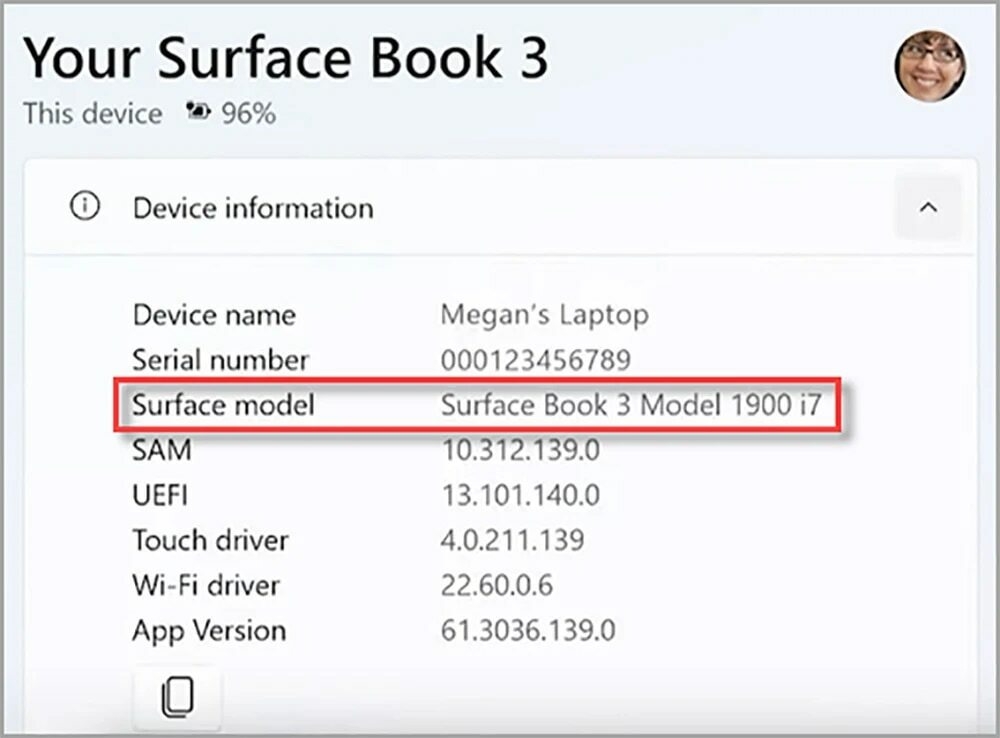Viewport: 1000px width, 738px height.
Task: Select the Touch driver version 4.0.211.139
Action: coord(512,540)
